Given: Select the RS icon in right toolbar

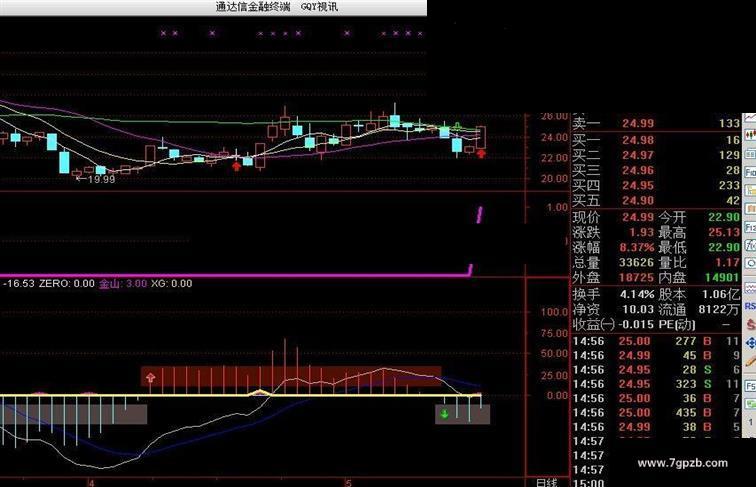Looking at the screenshot, I should [750, 306].
